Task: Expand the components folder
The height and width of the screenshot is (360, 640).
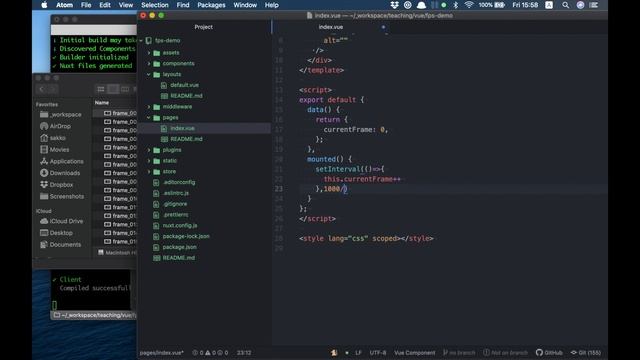Action: click(x=149, y=64)
